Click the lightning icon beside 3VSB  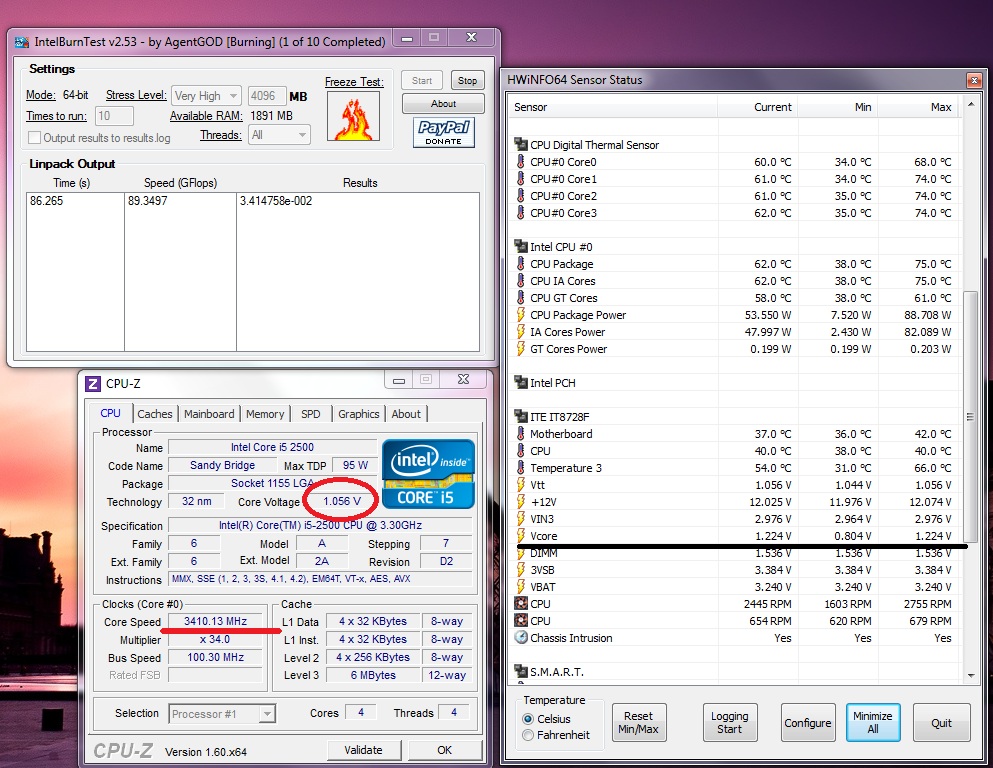(521, 569)
